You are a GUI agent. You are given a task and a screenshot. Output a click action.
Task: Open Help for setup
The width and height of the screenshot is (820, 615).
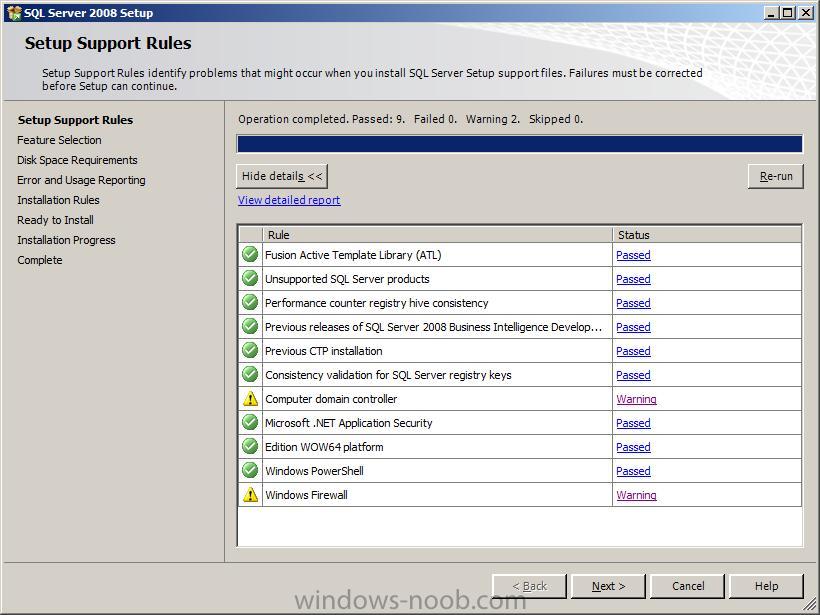pos(766,586)
